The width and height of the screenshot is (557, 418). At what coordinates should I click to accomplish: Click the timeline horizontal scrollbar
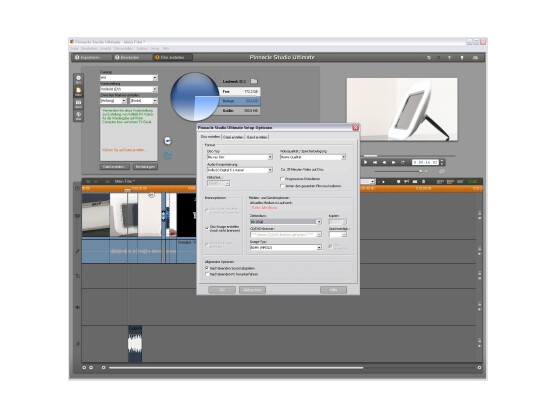(236, 368)
